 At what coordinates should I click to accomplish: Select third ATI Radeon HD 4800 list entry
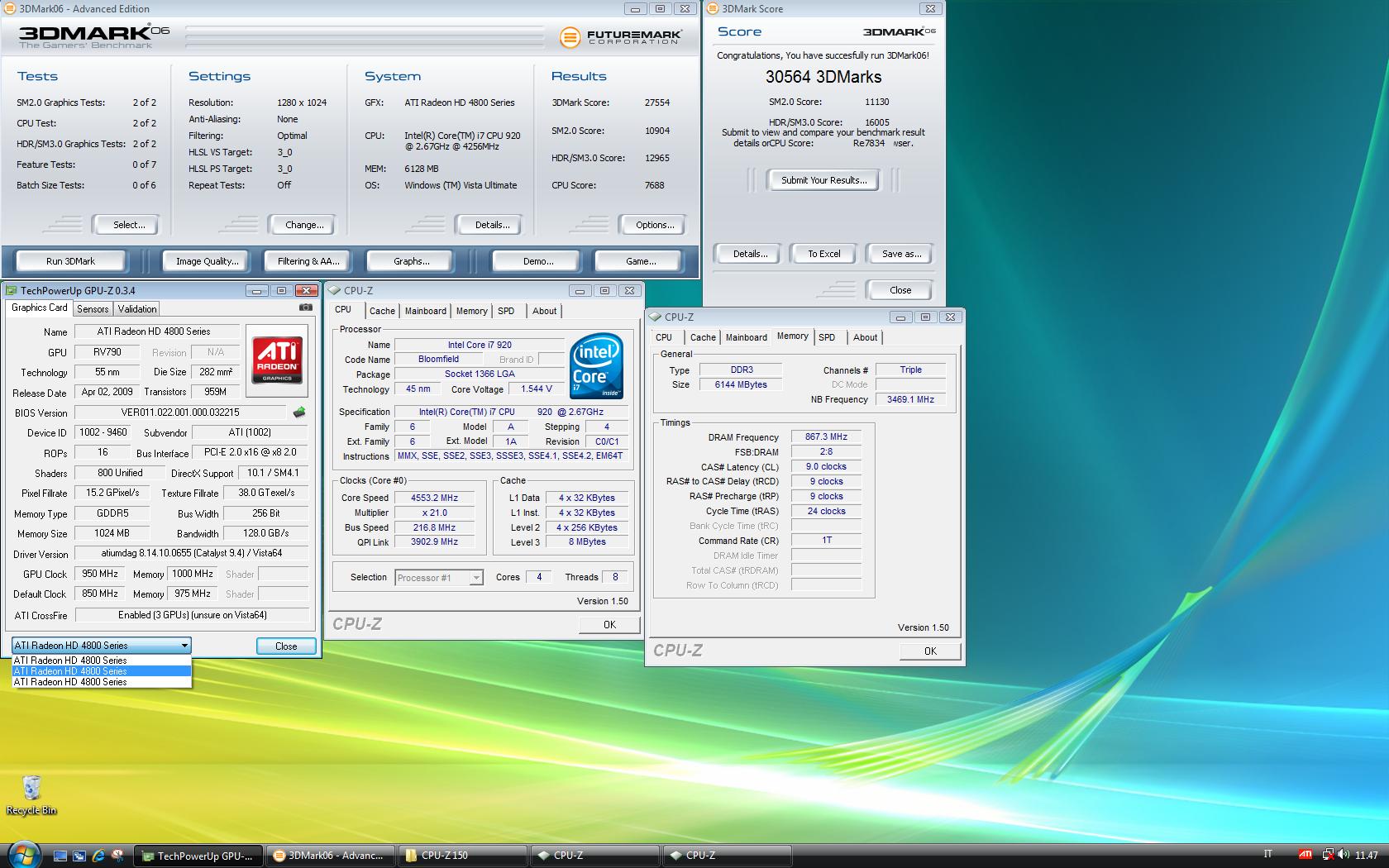102,682
